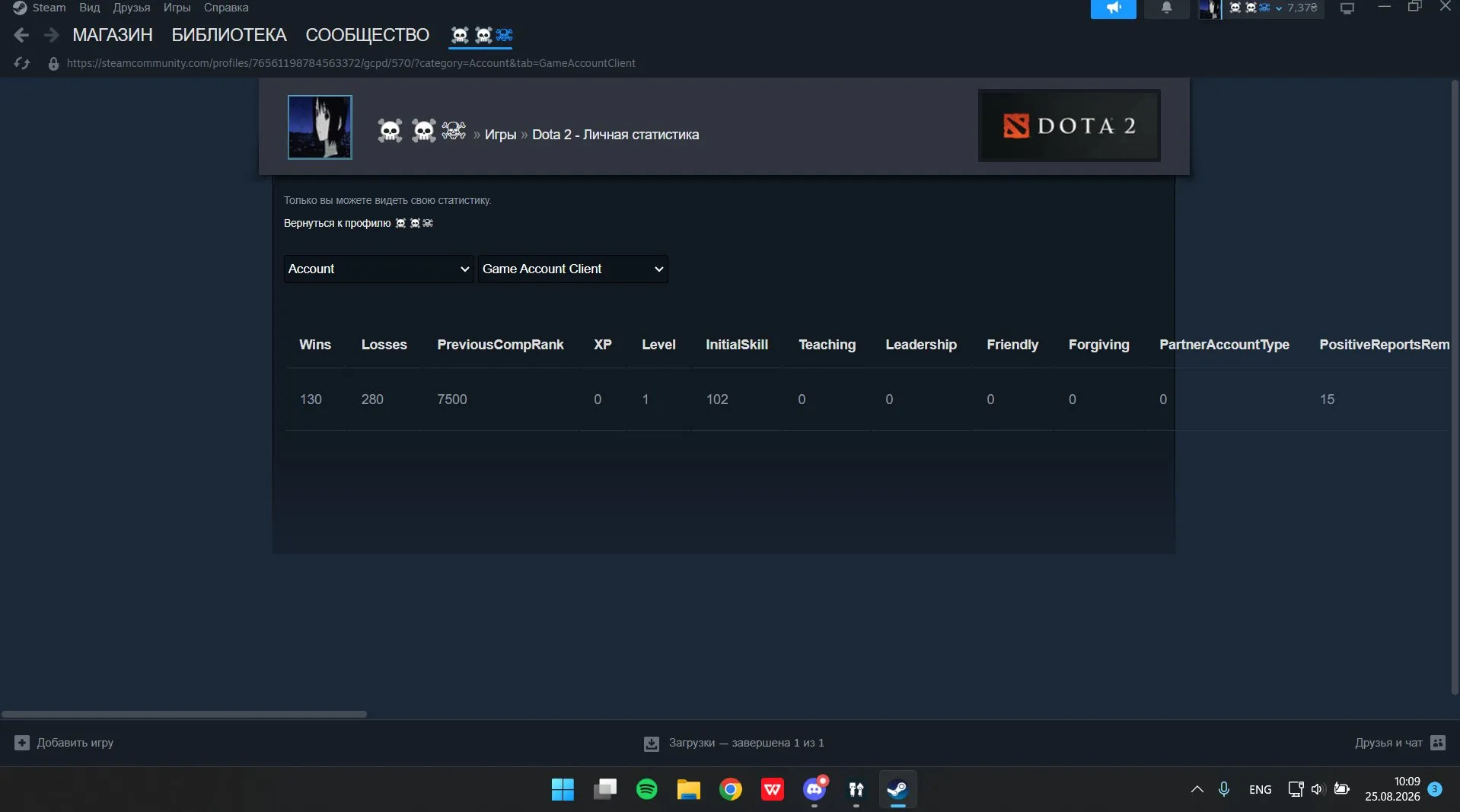Open downloads via the download icon
The width and height of the screenshot is (1460, 812).
[x=652, y=744]
